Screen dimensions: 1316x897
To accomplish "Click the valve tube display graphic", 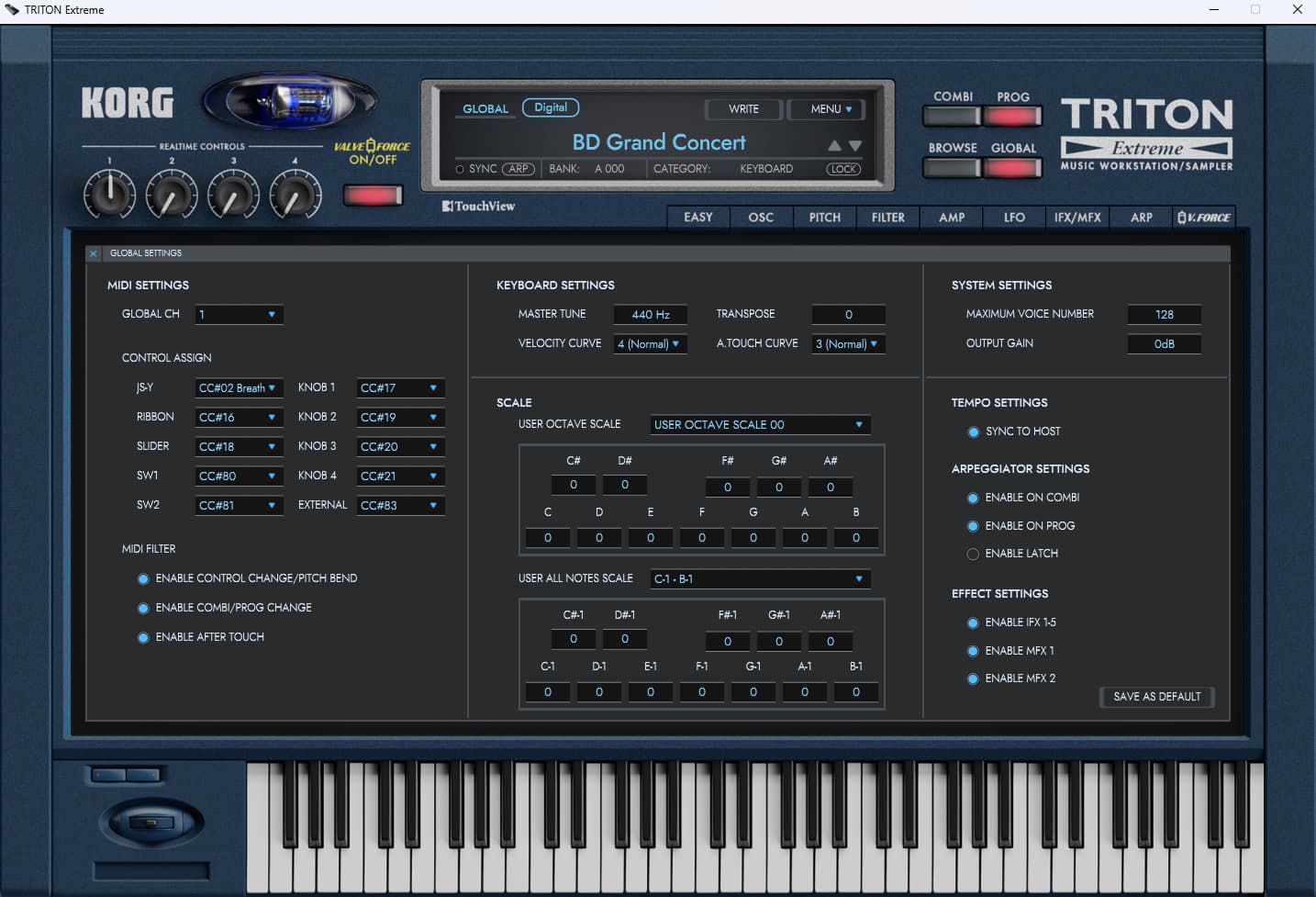I will pos(290,101).
